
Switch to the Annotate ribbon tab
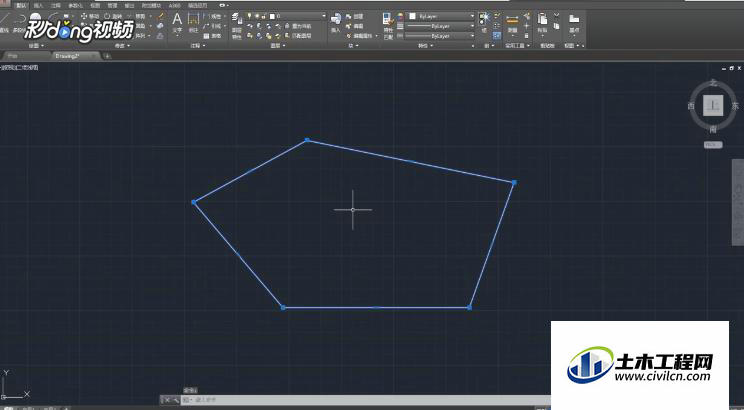56,6
